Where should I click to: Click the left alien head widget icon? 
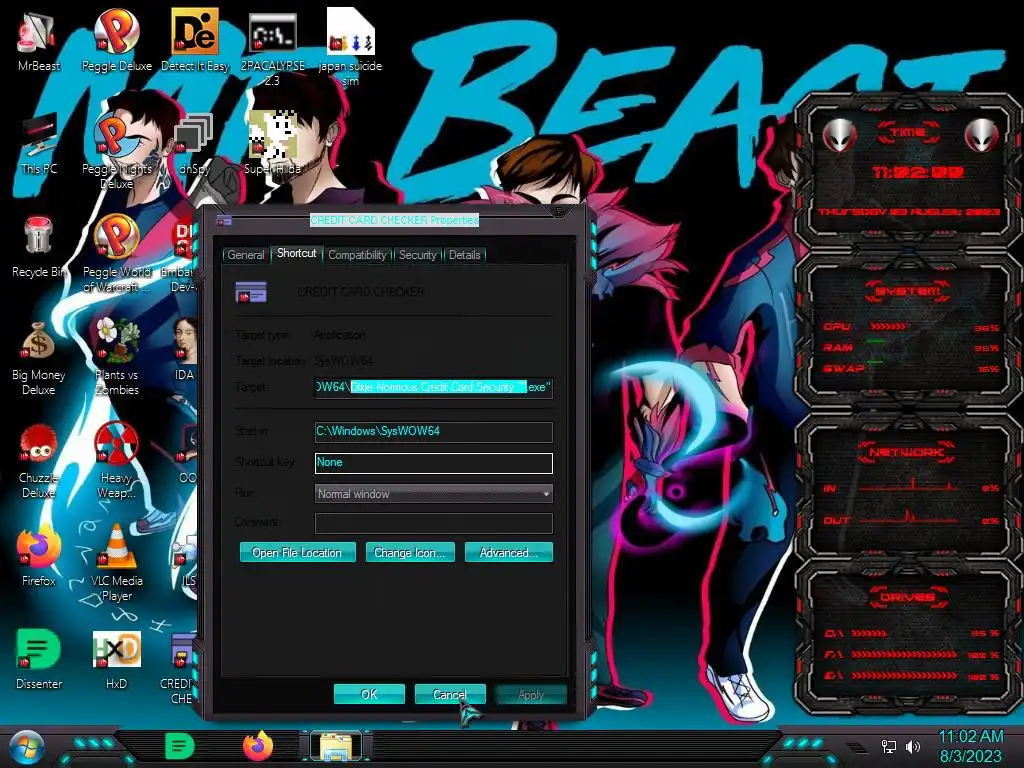839,135
